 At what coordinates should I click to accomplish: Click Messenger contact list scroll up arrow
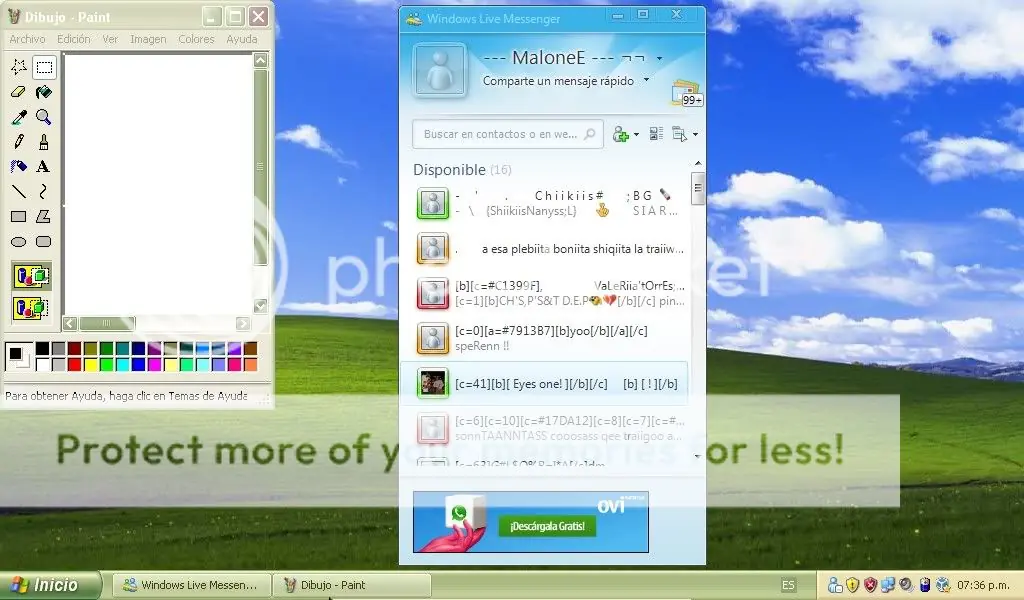coord(697,163)
